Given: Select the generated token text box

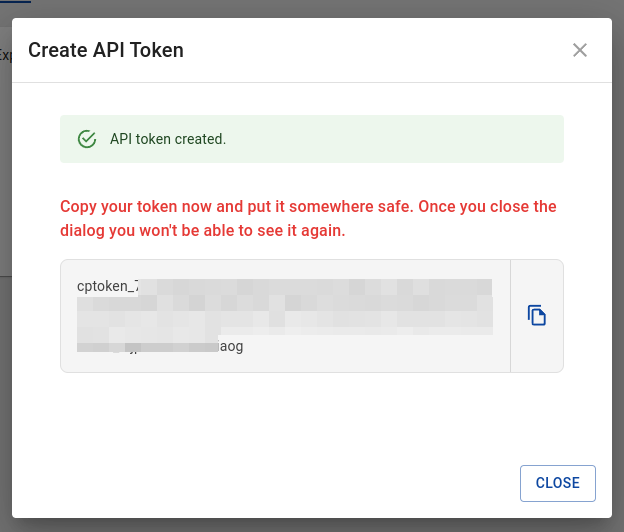Looking at the screenshot, I should (285, 316).
